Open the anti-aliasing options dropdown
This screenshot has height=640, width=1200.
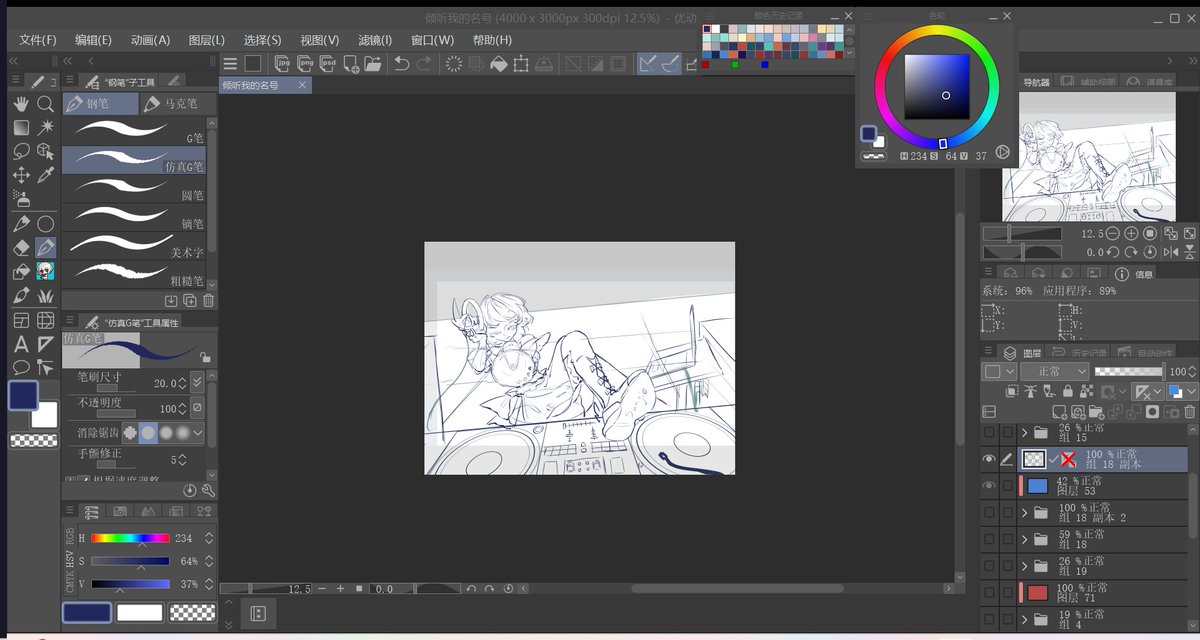198,433
